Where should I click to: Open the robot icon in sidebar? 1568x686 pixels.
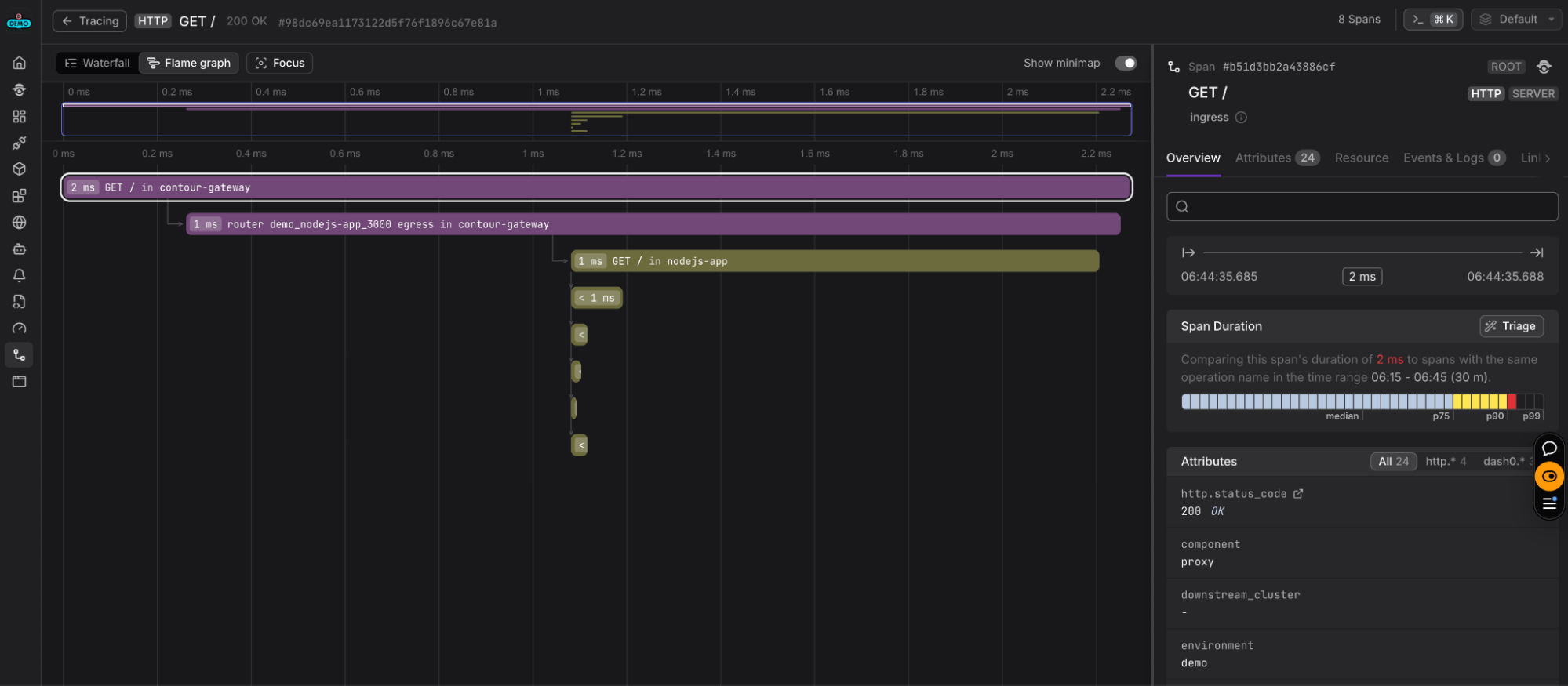[x=20, y=249]
